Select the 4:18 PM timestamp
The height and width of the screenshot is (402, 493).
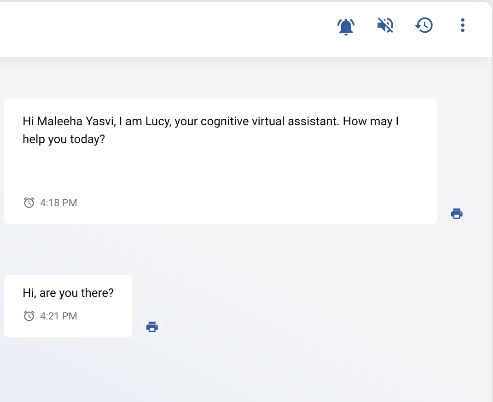58,203
